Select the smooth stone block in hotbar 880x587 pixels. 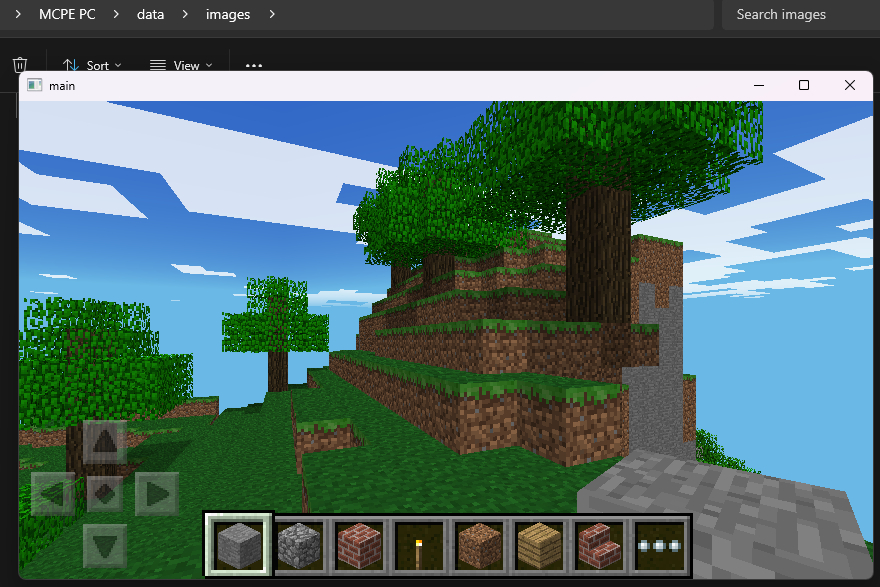click(239, 545)
